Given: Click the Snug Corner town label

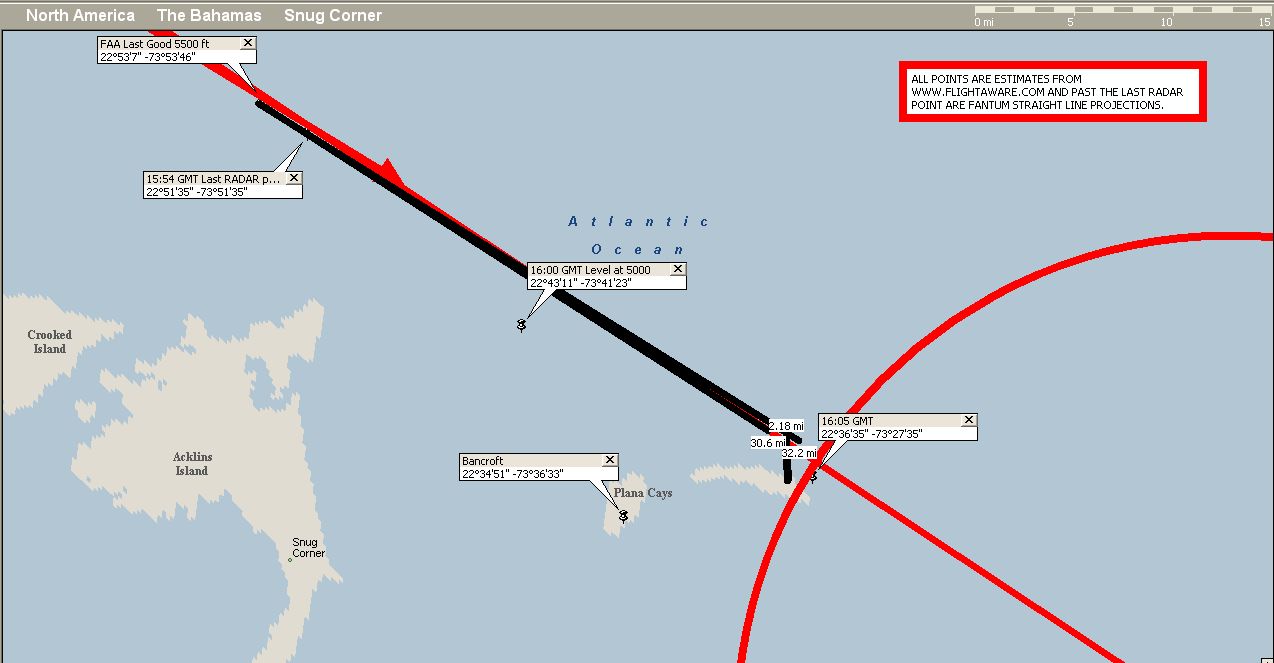Looking at the screenshot, I should pos(308,548).
